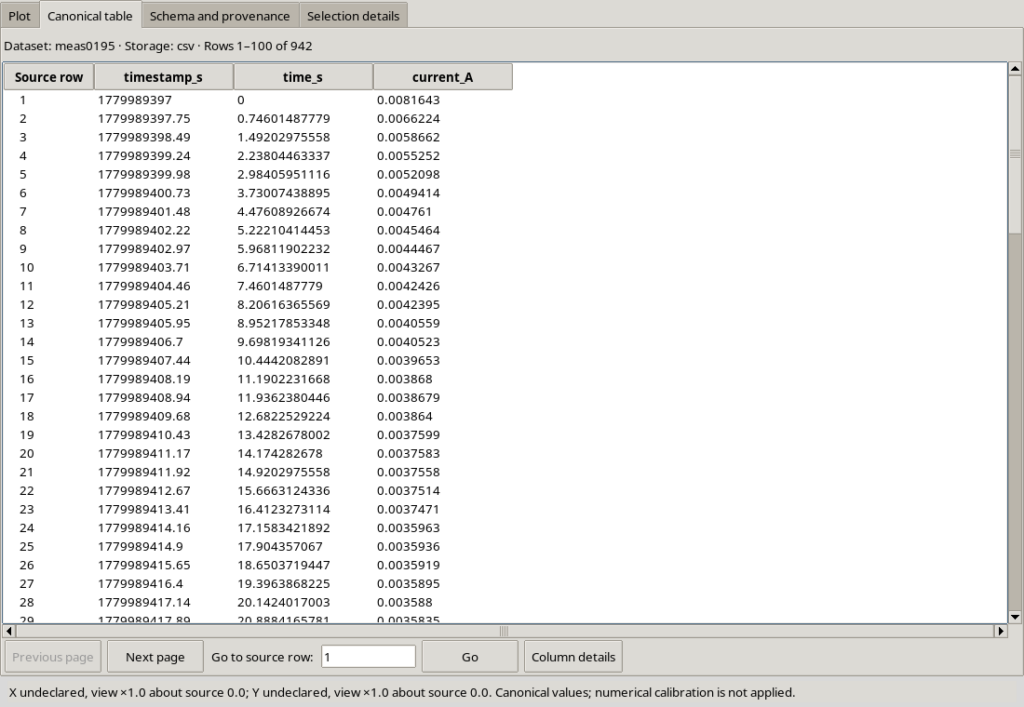Select current value 0.003864

pos(404,416)
